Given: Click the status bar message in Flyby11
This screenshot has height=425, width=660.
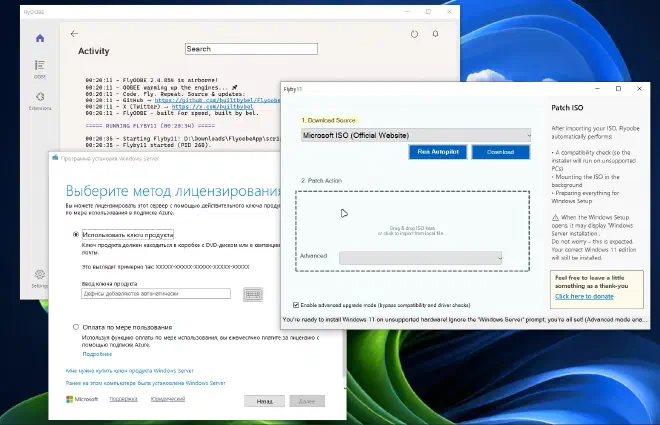Looking at the screenshot, I should [465, 320].
